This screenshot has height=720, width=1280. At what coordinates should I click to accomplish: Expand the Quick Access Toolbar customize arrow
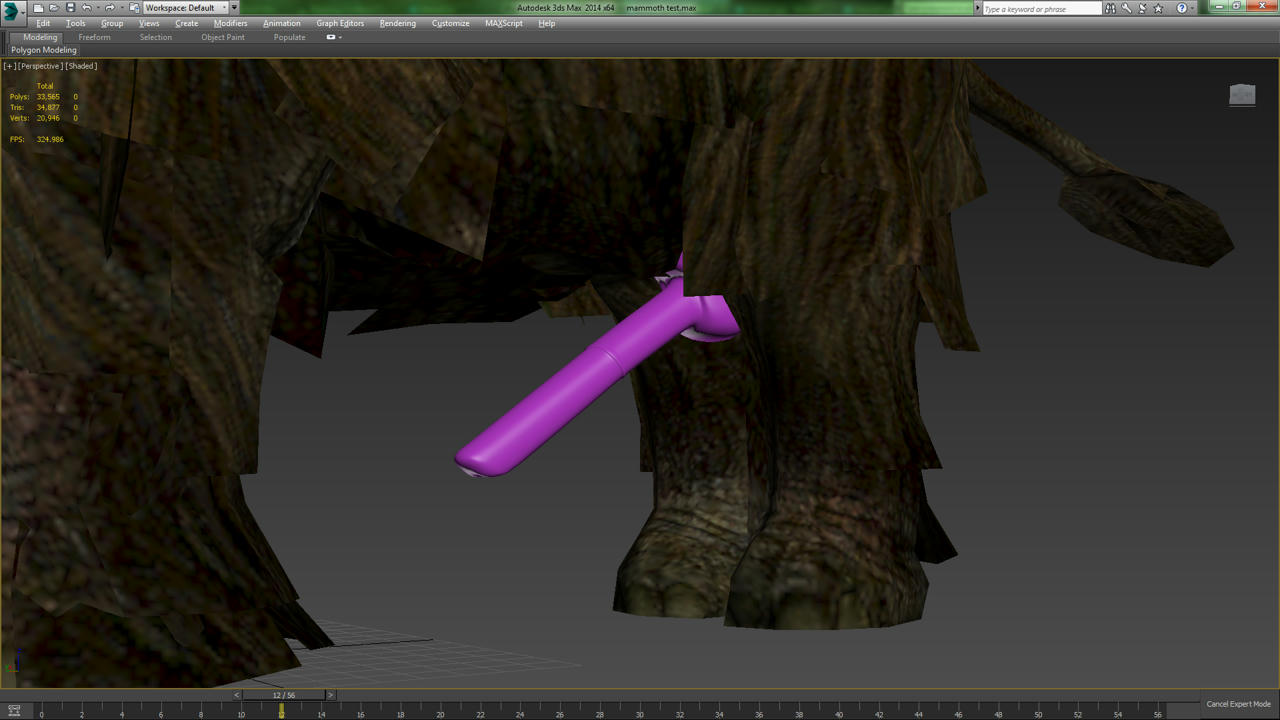pyautogui.click(x=234, y=8)
